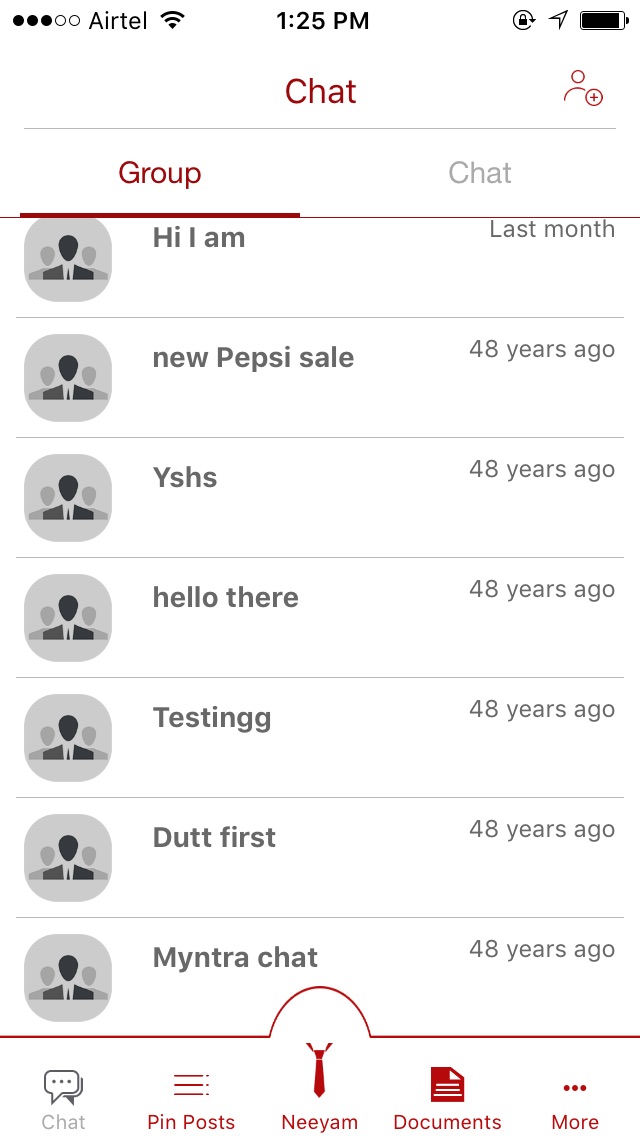Open Chat from the bottom bar

point(63,1098)
